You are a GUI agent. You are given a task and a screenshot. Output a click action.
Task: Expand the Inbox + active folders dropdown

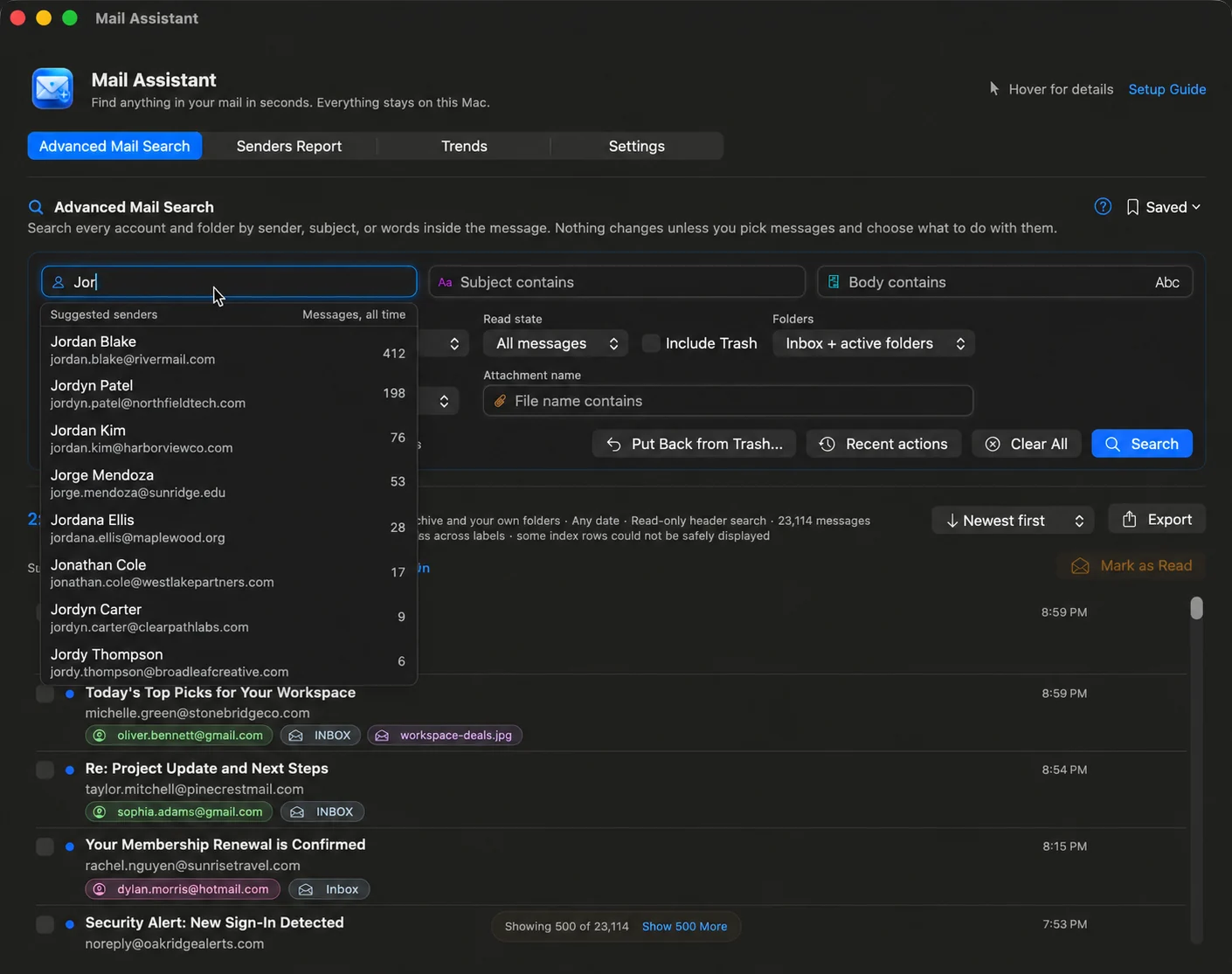pos(873,343)
